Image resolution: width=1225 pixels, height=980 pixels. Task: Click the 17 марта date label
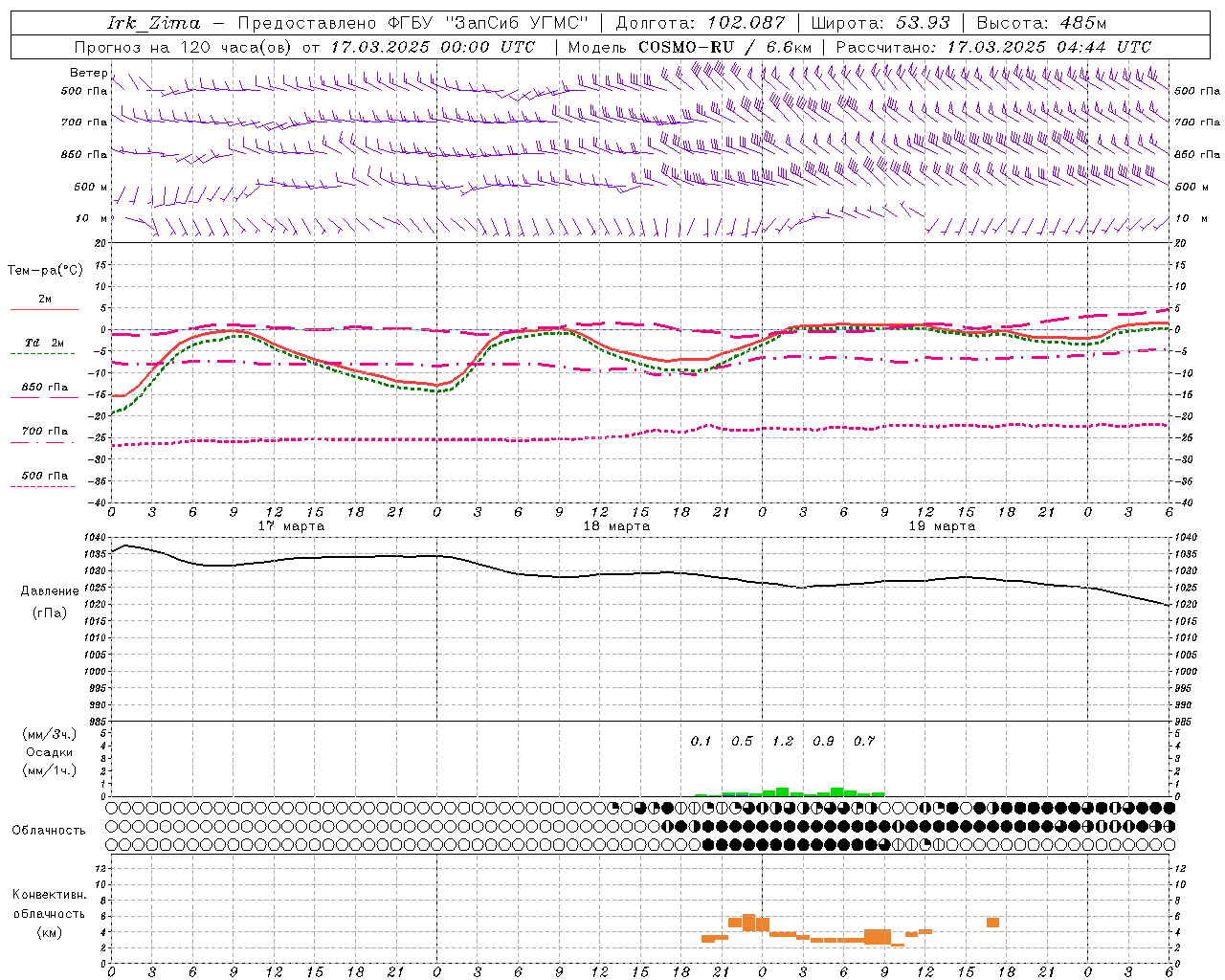pyautogui.click(x=291, y=526)
